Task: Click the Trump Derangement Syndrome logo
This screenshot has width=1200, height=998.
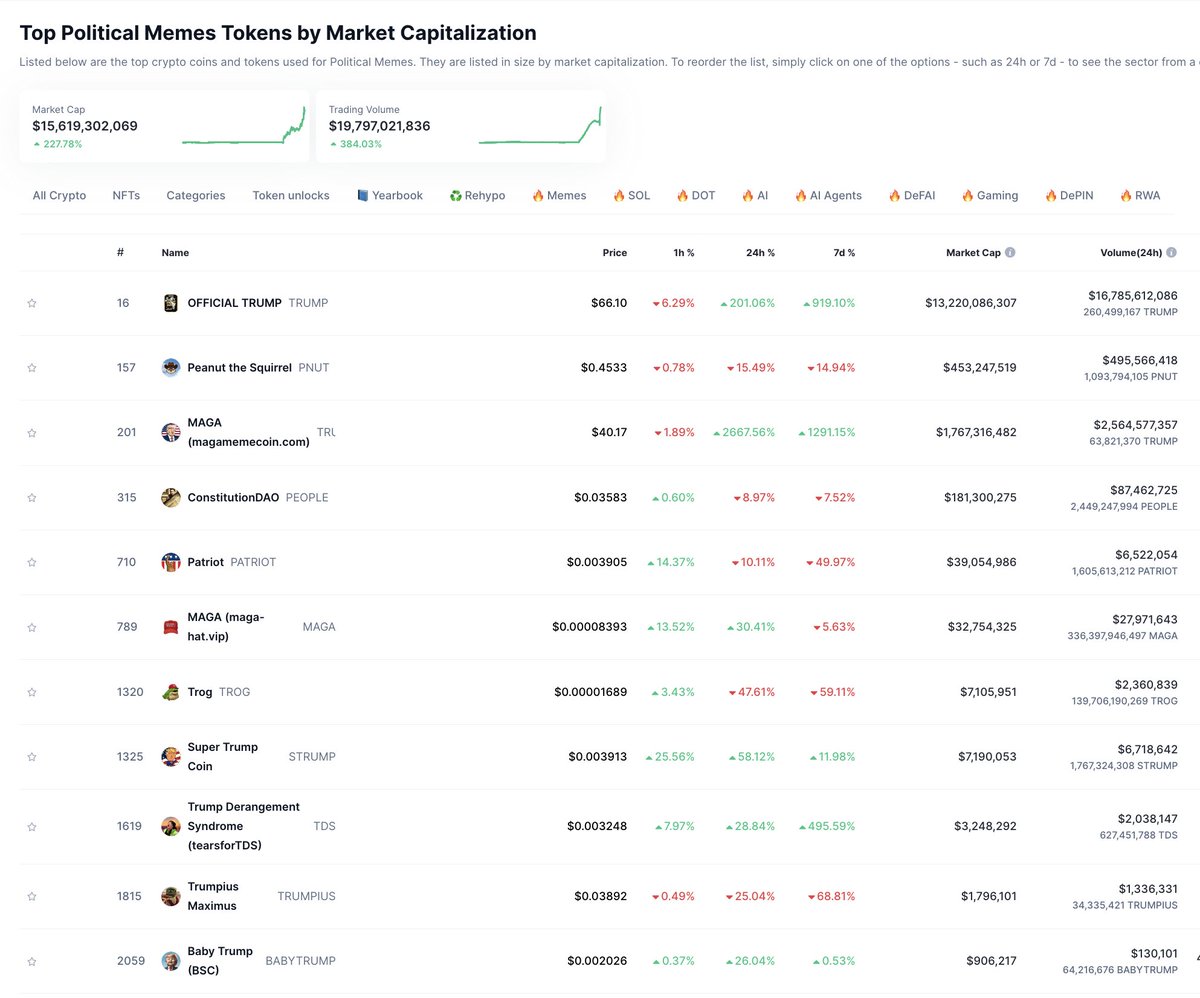Action: (171, 827)
